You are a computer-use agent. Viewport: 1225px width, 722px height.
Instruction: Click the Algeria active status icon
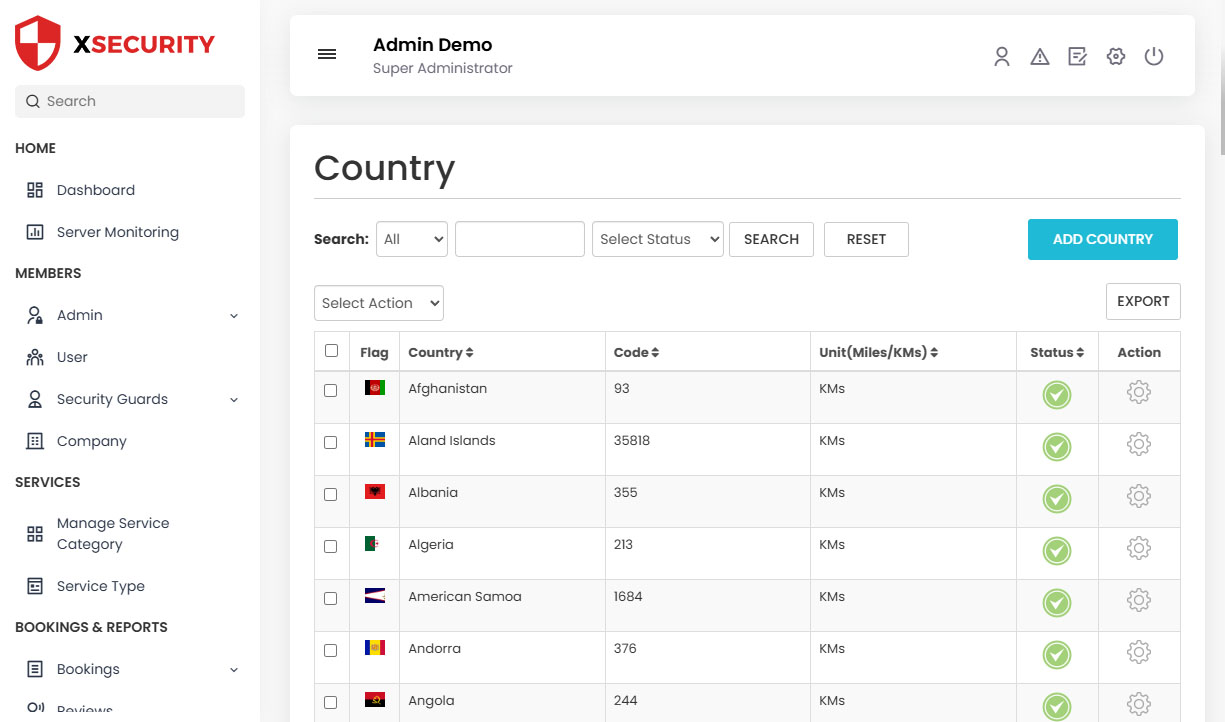pos(1057,551)
